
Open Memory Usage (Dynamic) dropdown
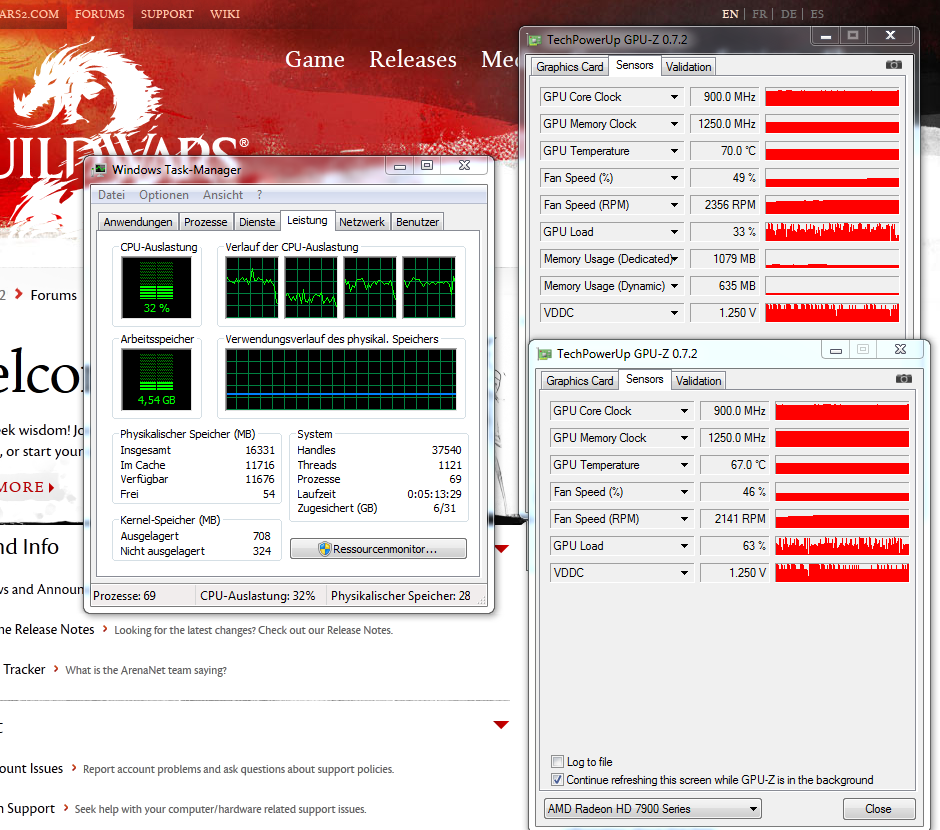pyautogui.click(x=674, y=286)
